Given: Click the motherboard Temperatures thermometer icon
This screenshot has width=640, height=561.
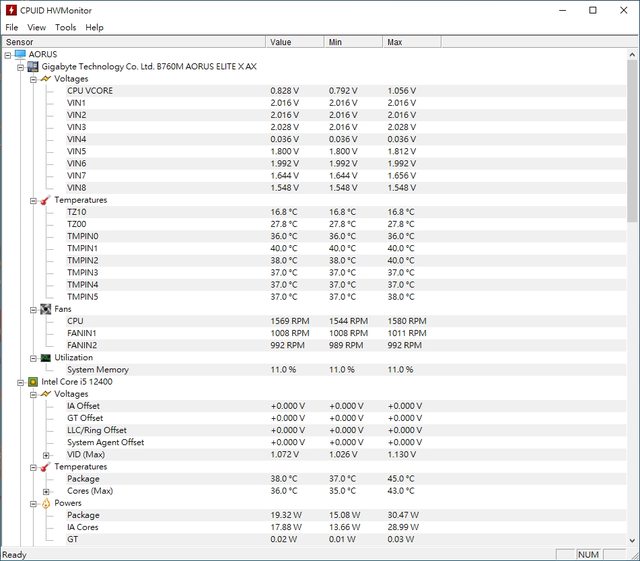Looking at the screenshot, I should point(45,200).
